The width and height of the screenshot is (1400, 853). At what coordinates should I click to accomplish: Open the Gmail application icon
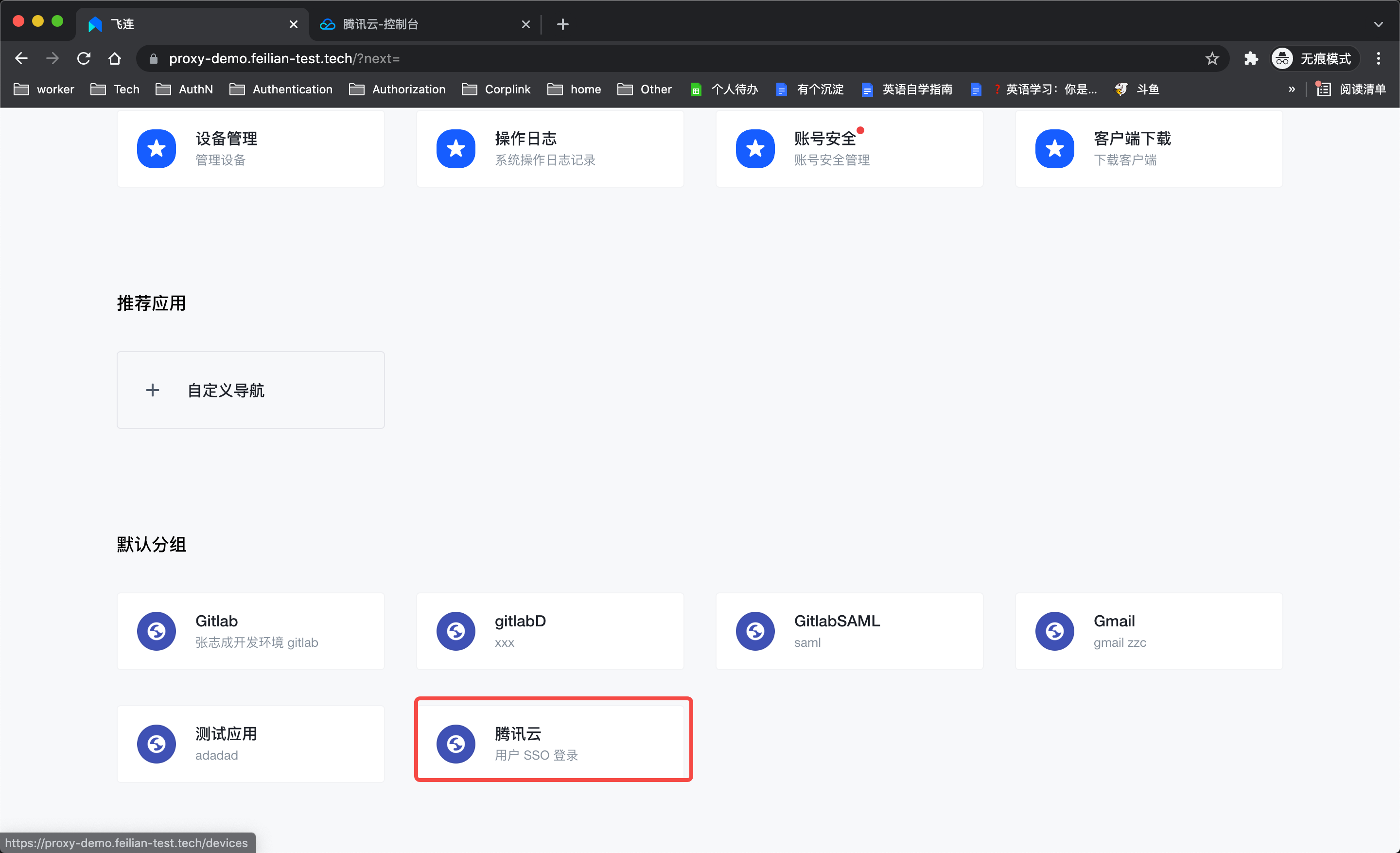pyautogui.click(x=1055, y=629)
